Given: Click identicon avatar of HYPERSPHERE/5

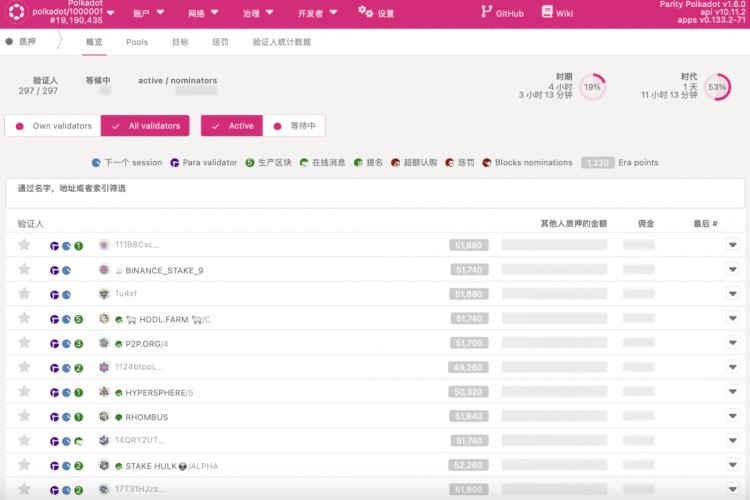Looking at the screenshot, I should (104, 392).
